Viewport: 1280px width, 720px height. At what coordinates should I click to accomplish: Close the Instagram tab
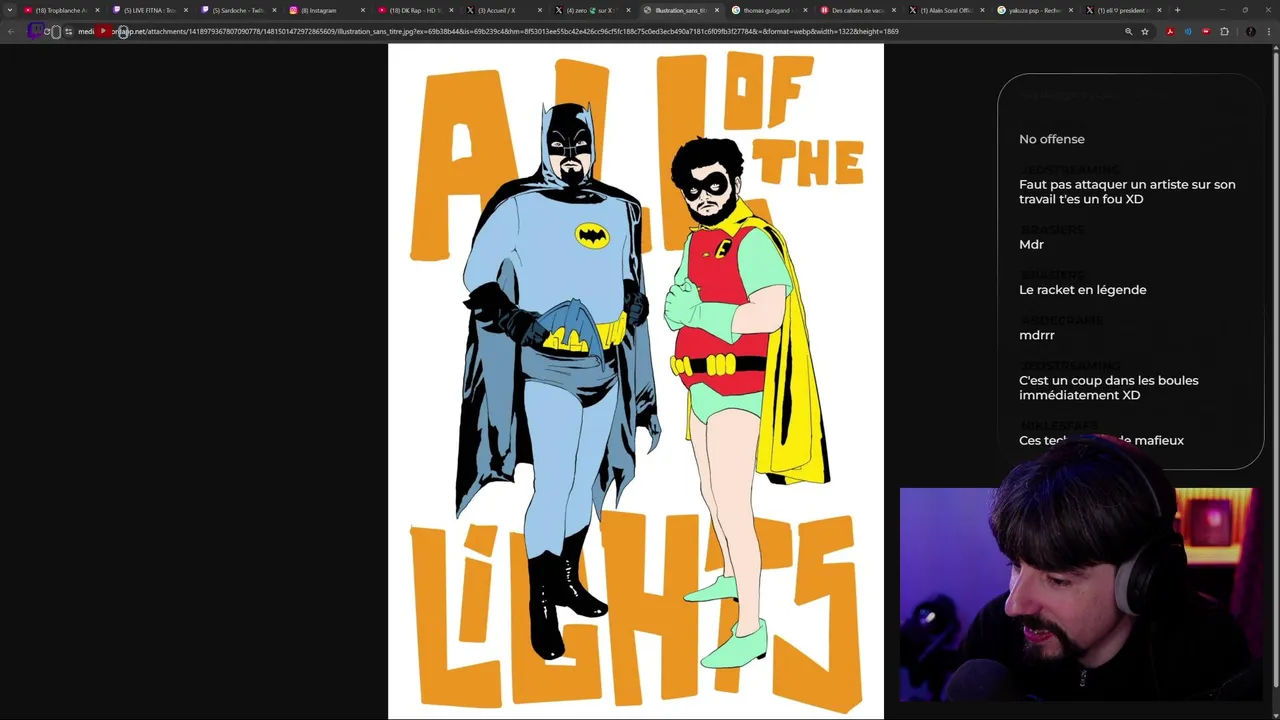click(x=362, y=10)
